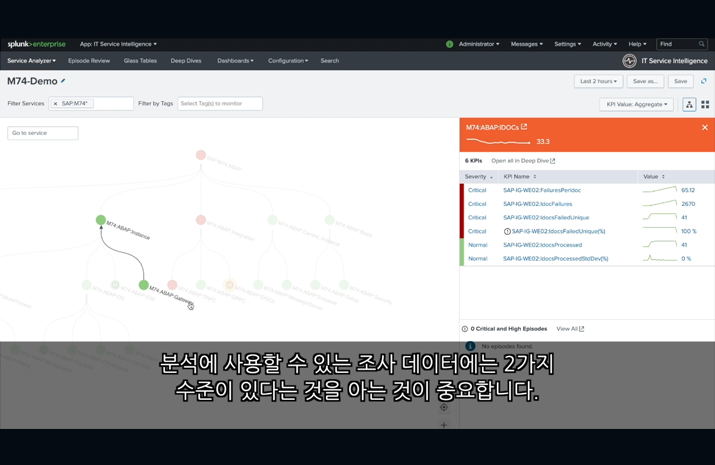Select the M74:ABAP:Gateway green node
Screen dimensions: 715x465
[x=144, y=285]
